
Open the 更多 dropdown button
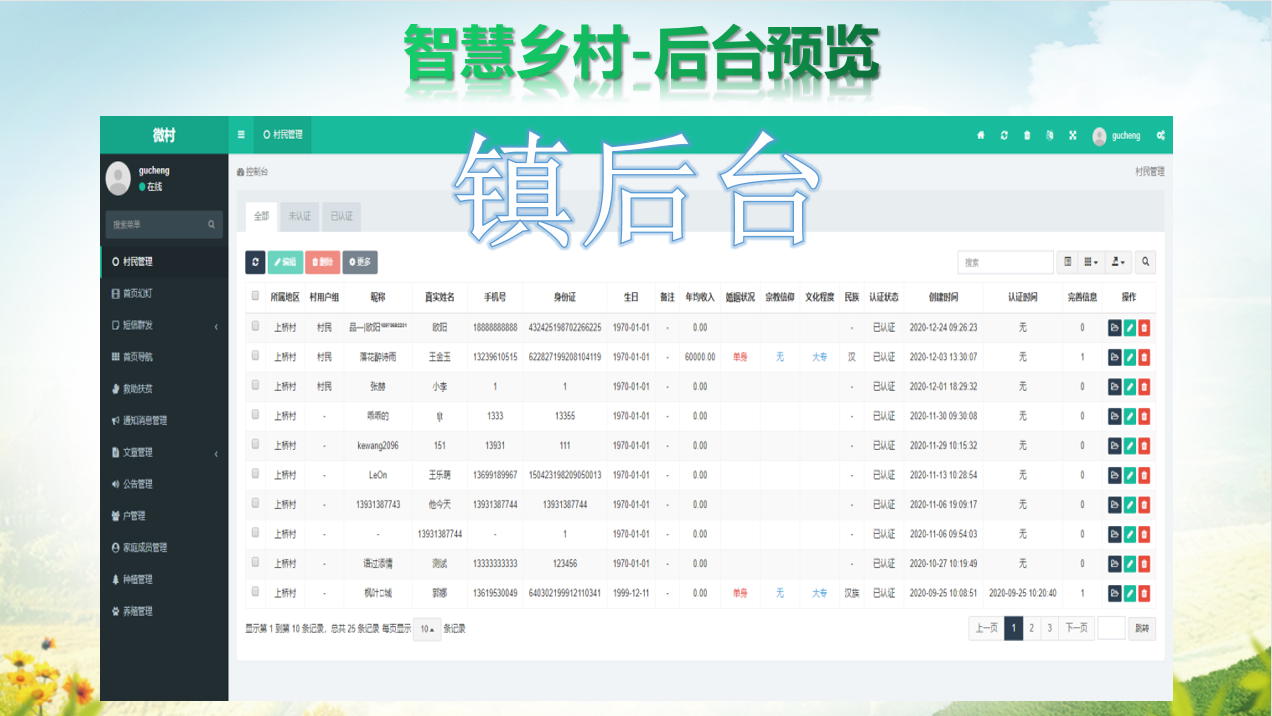point(360,262)
